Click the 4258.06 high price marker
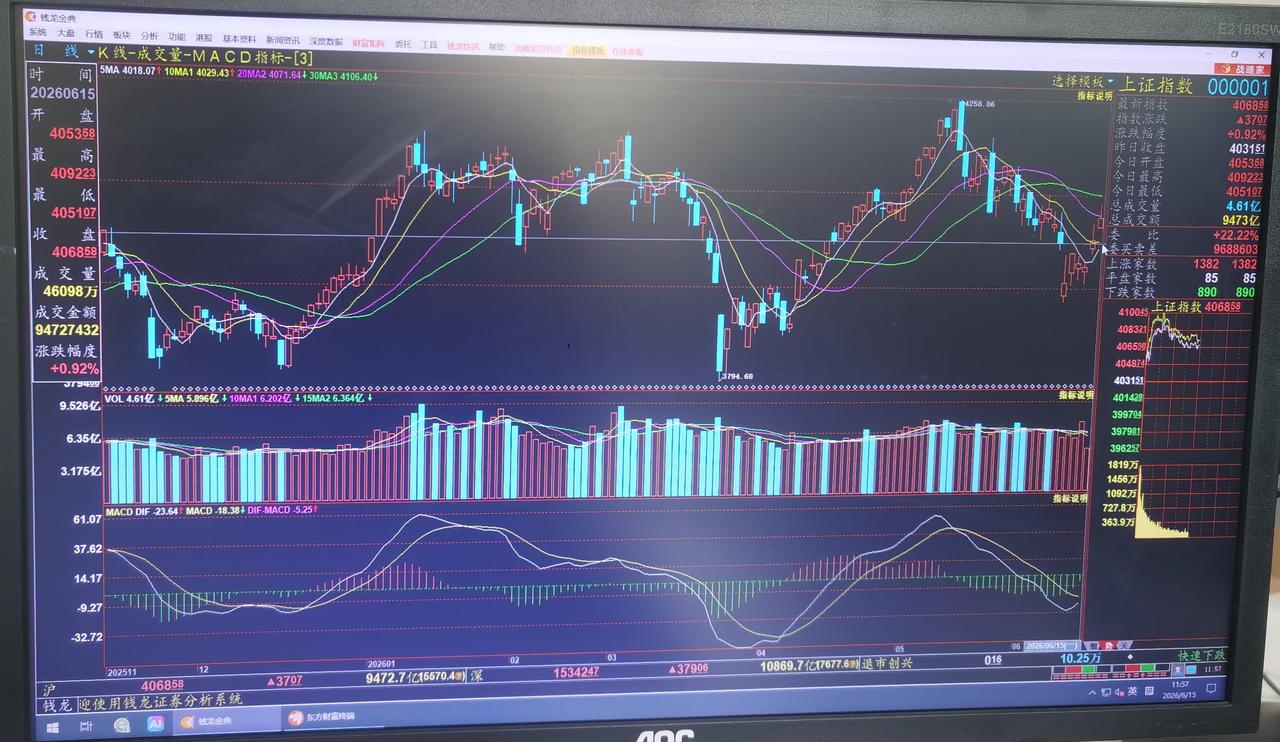1280x742 pixels. pyautogui.click(x=977, y=103)
